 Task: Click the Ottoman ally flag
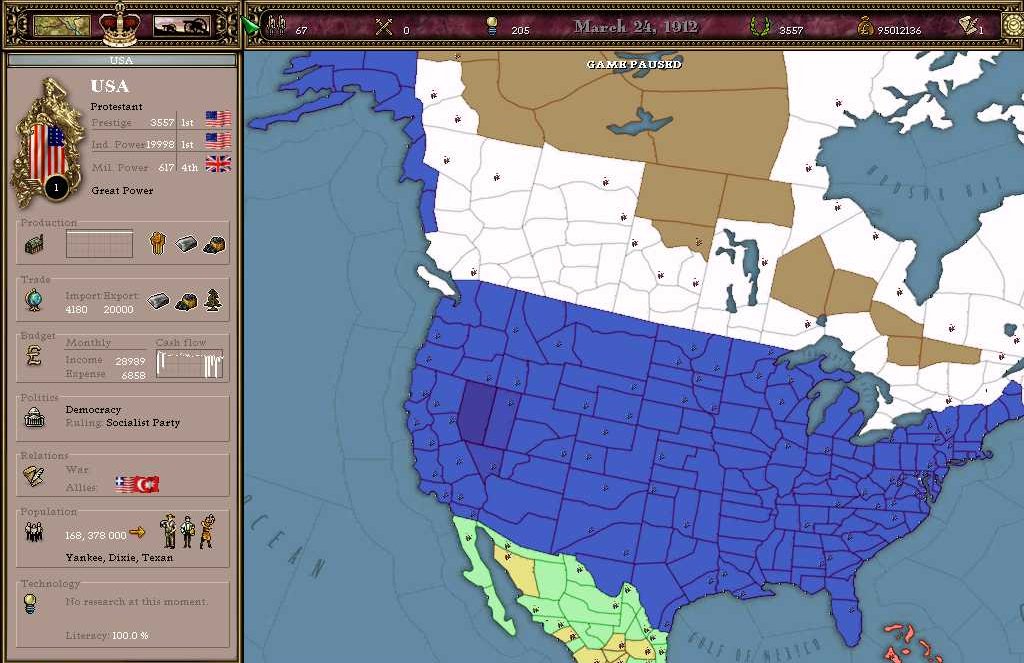click(147, 484)
